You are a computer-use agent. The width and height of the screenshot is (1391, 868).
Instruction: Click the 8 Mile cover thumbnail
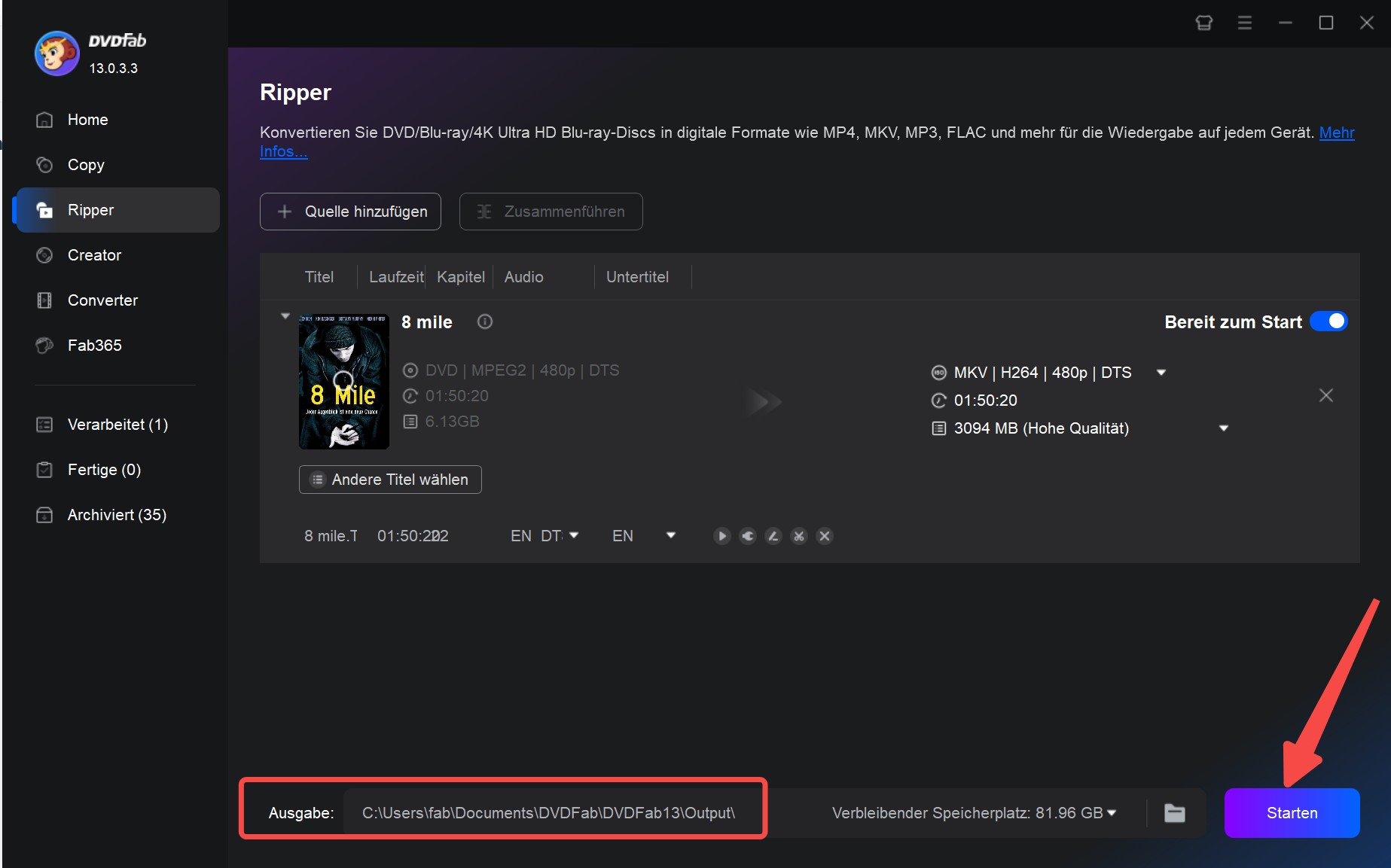pyautogui.click(x=344, y=382)
